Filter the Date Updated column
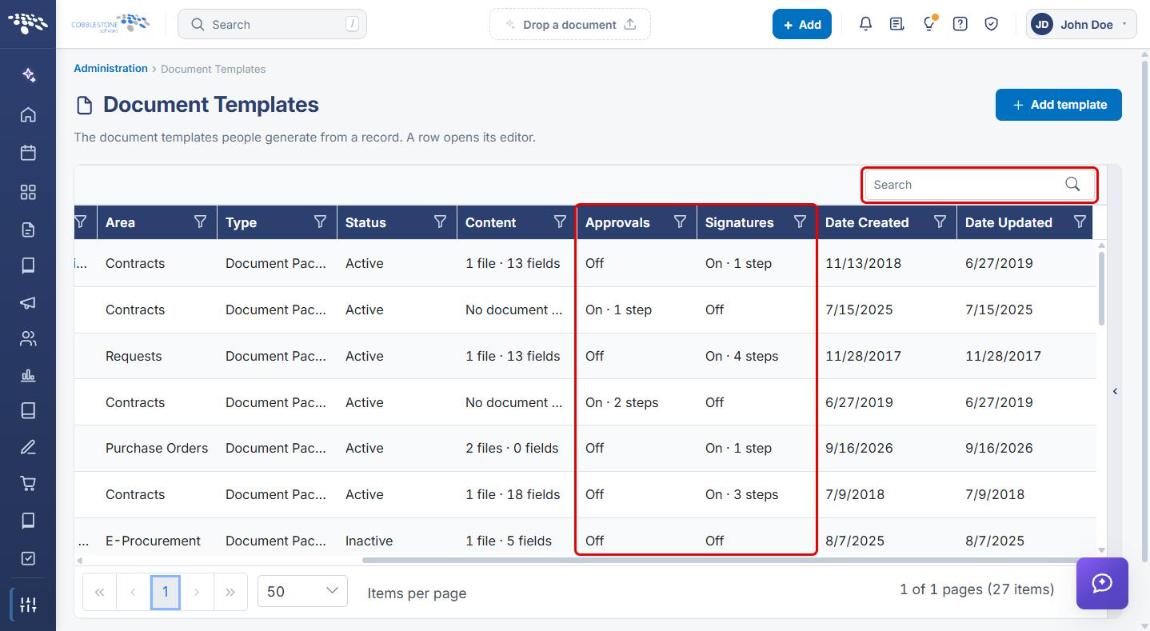 click(1080, 222)
